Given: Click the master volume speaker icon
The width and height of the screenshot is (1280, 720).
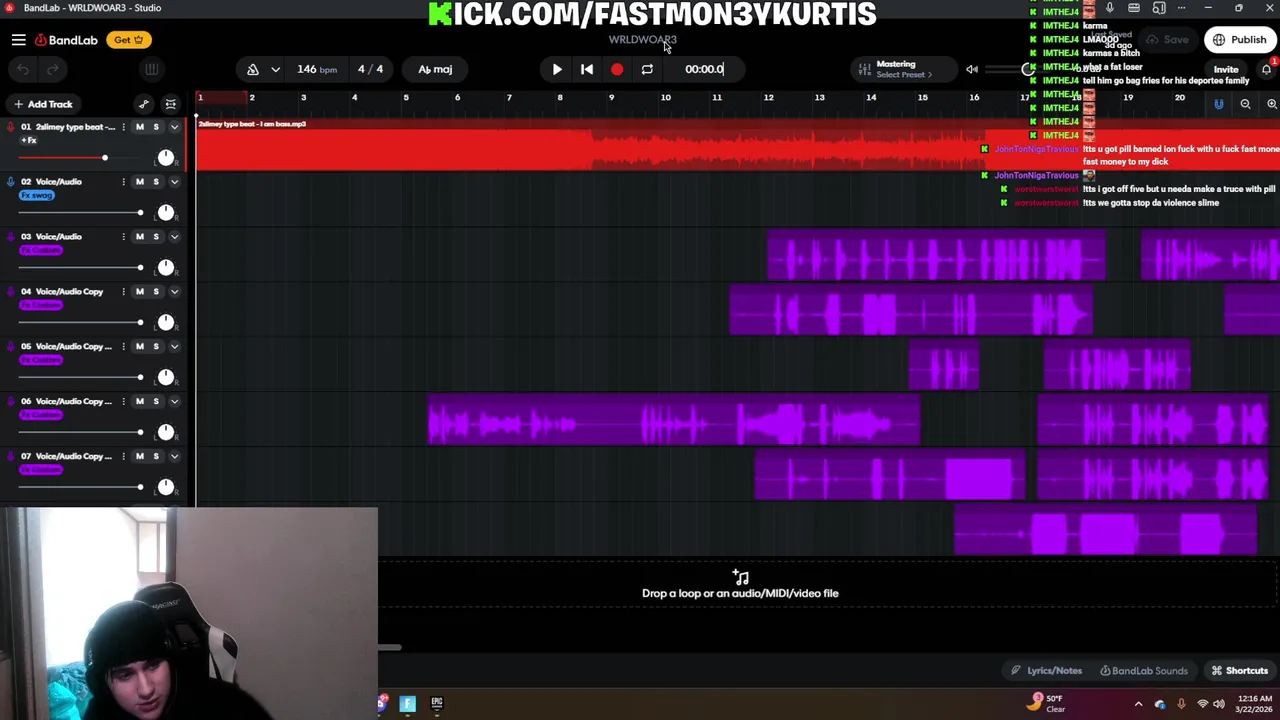Looking at the screenshot, I should 972,69.
